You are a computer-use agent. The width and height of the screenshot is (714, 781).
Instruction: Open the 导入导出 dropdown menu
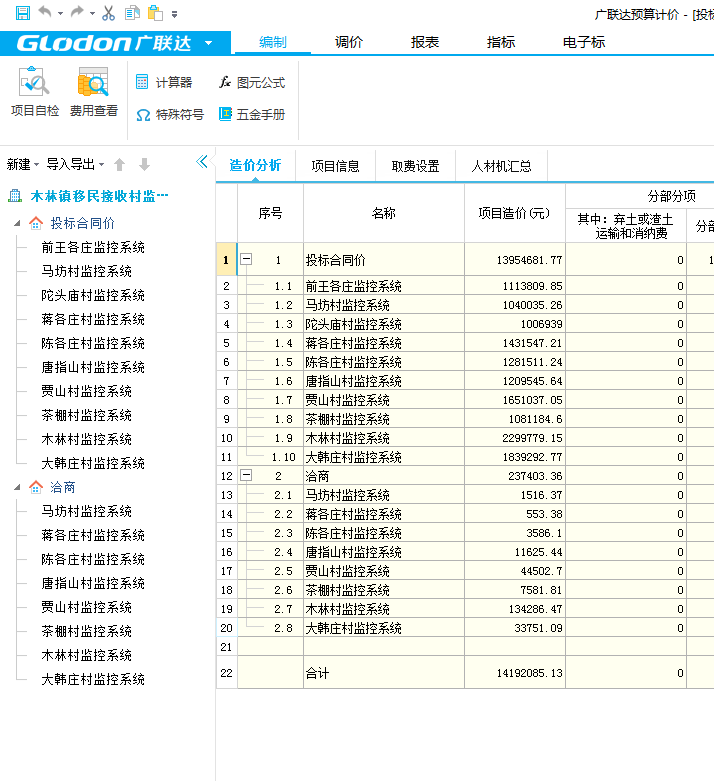pyautogui.click(x=75, y=164)
